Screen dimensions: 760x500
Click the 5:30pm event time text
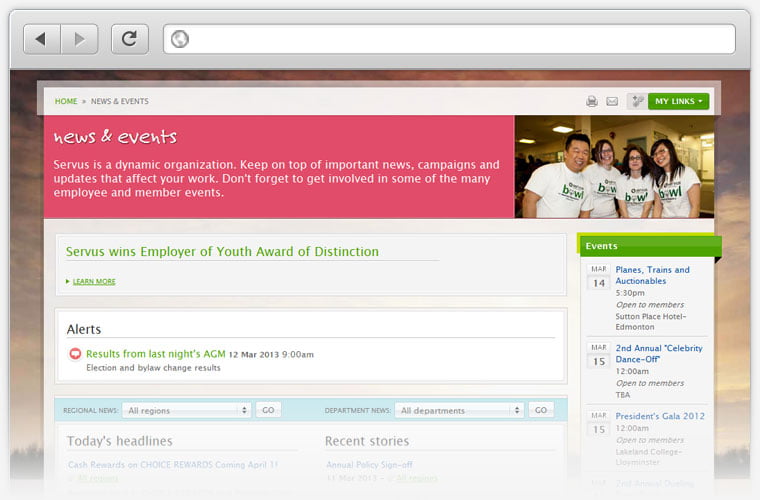click(630, 293)
